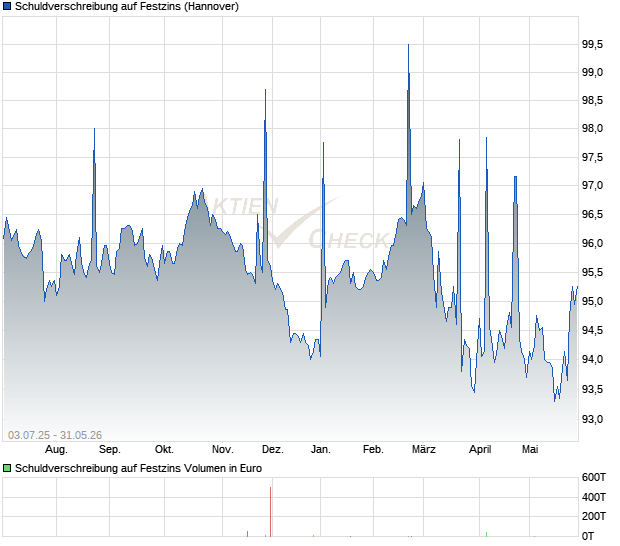
Task: Select the Mai month label
Action: [530, 450]
